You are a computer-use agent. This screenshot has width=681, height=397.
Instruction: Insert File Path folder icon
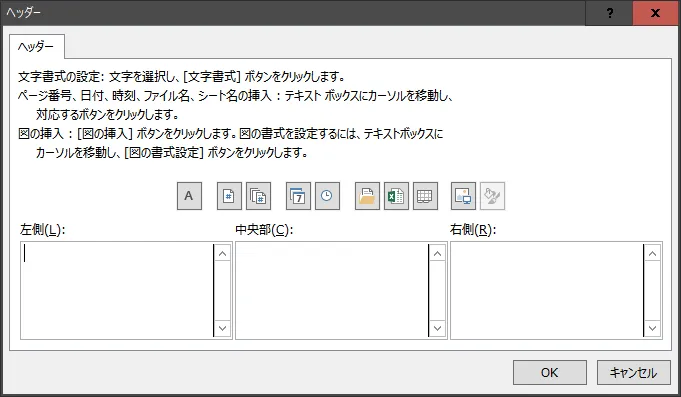[x=367, y=196]
